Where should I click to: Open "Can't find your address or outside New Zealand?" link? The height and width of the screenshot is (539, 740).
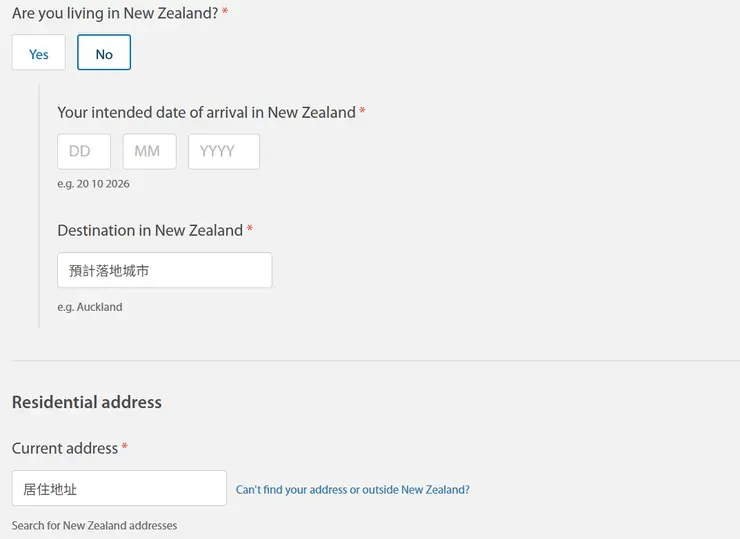click(x=353, y=489)
